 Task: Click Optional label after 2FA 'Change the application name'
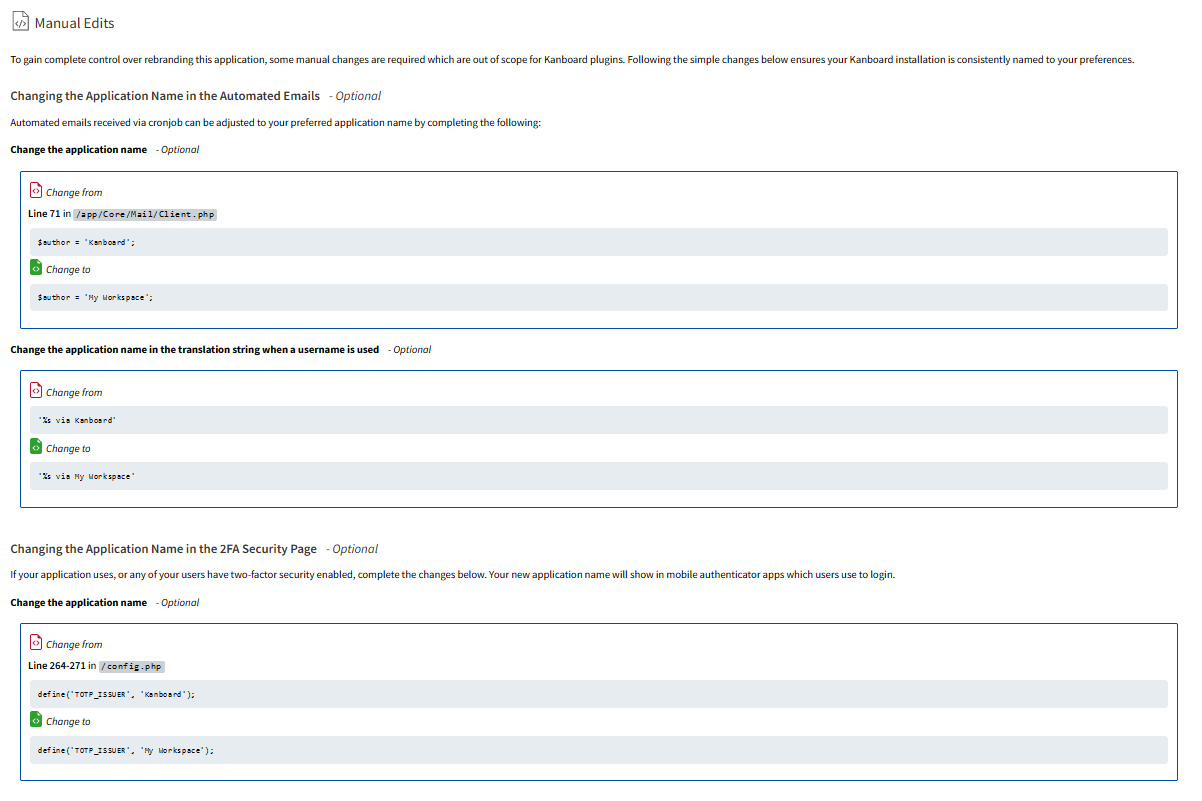coord(178,603)
